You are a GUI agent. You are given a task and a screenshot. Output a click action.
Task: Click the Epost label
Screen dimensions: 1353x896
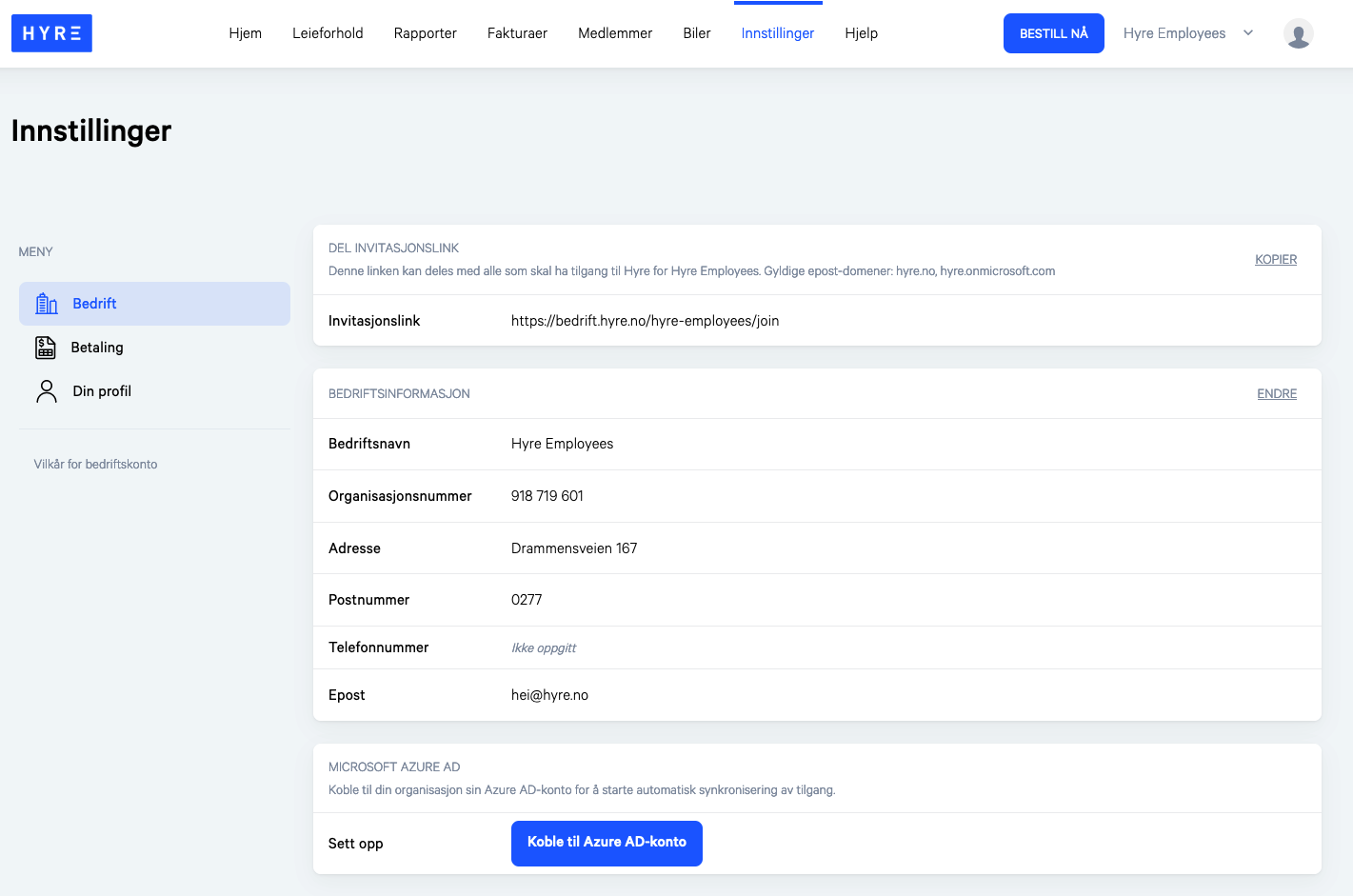[x=347, y=695]
